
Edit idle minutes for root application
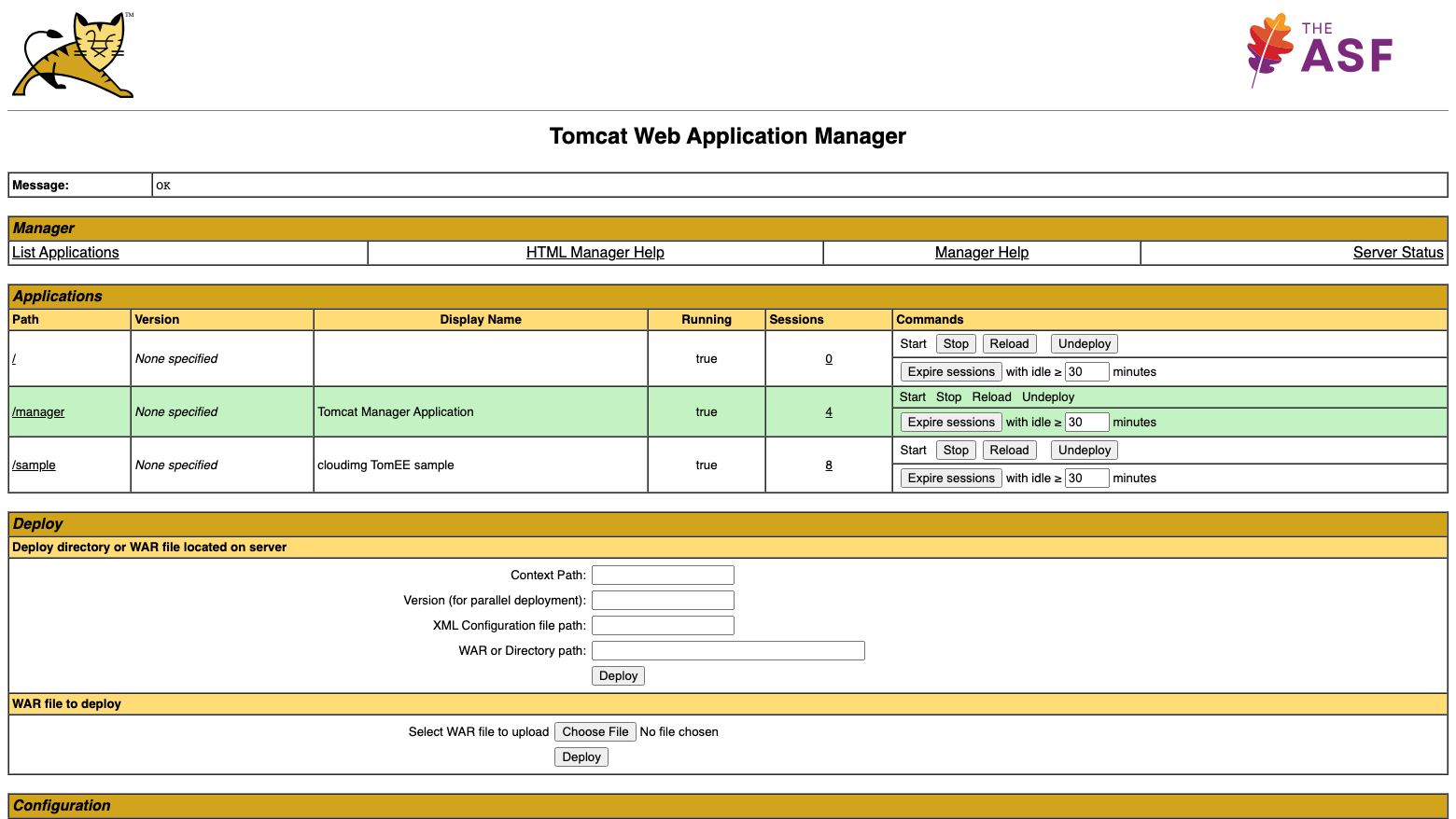point(1087,372)
